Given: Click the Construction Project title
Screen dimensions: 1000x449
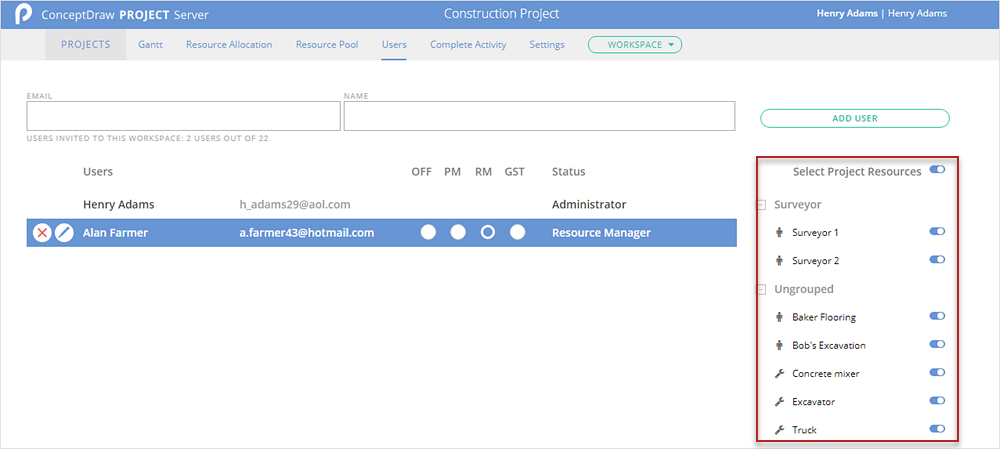Looking at the screenshot, I should tap(501, 13).
